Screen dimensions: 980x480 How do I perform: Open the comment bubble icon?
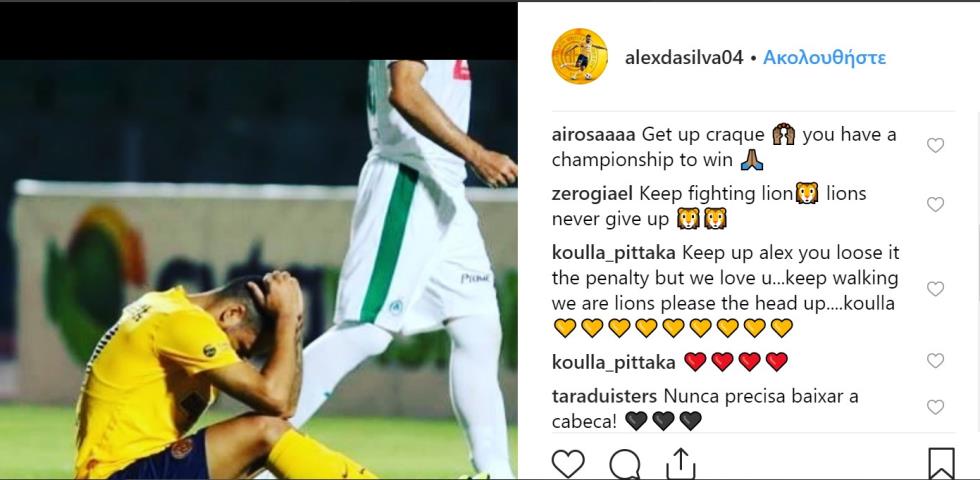pos(624,465)
